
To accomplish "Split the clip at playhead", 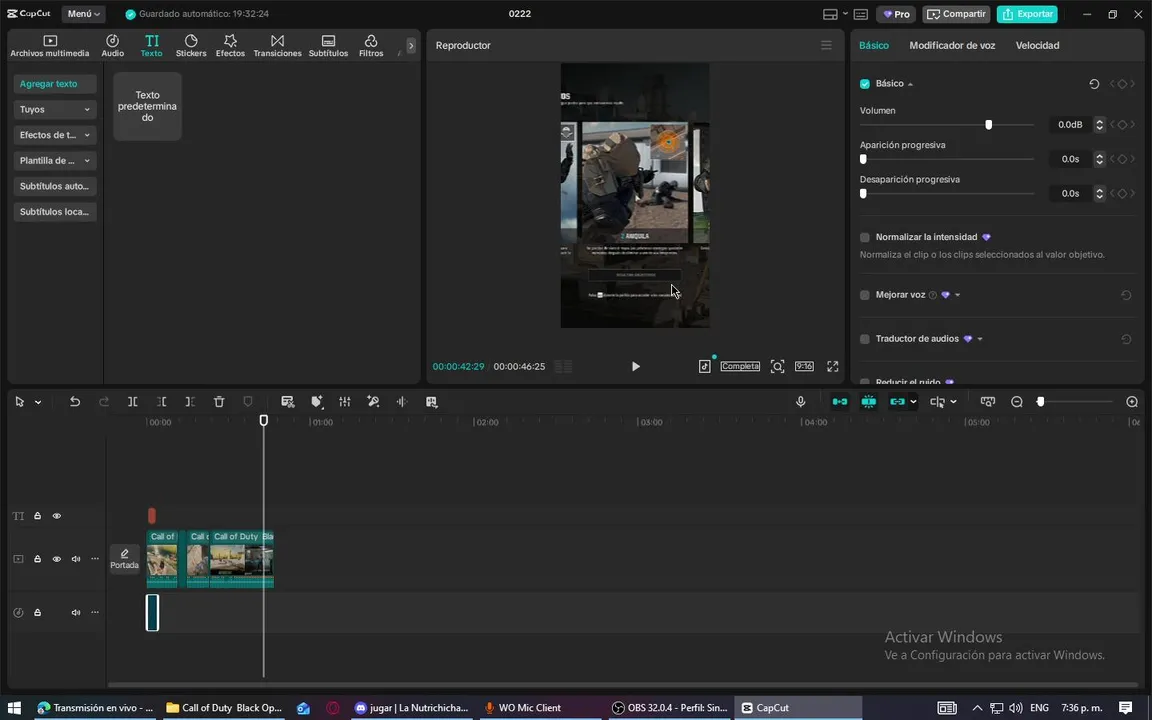I will point(132,402).
